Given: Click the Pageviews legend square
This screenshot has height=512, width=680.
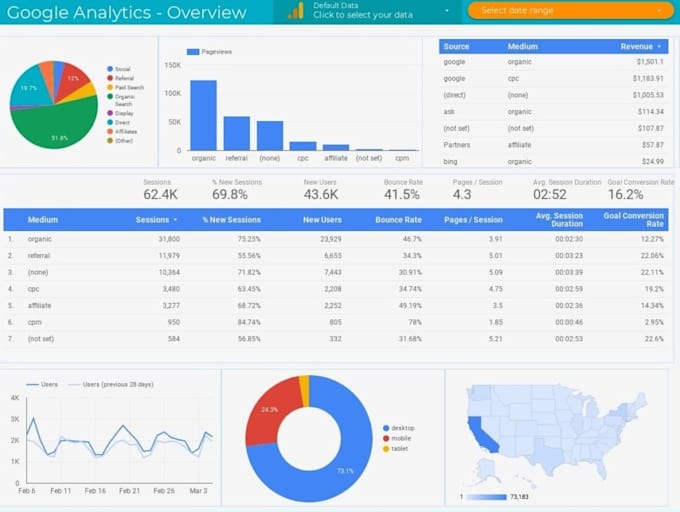Looking at the screenshot, I should (193, 52).
